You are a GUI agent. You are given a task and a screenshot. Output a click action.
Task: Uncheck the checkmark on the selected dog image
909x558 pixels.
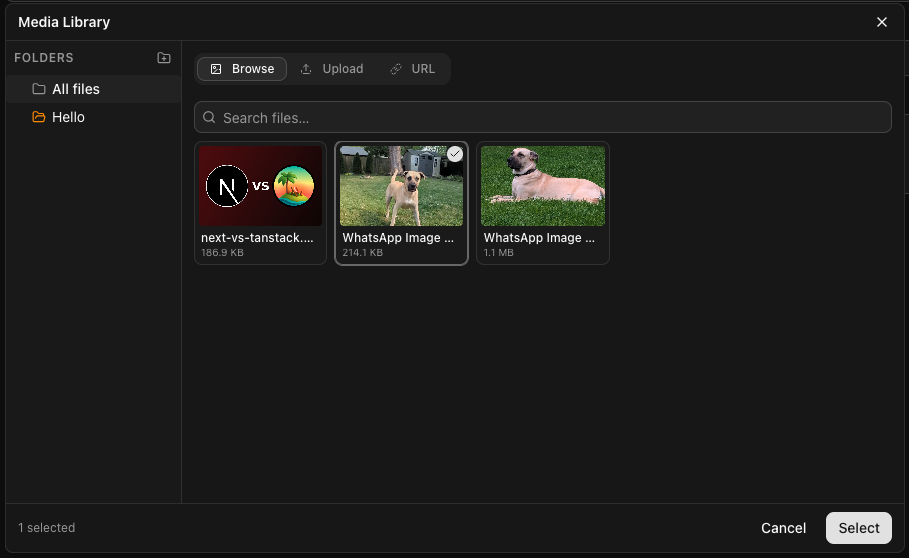(455, 154)
